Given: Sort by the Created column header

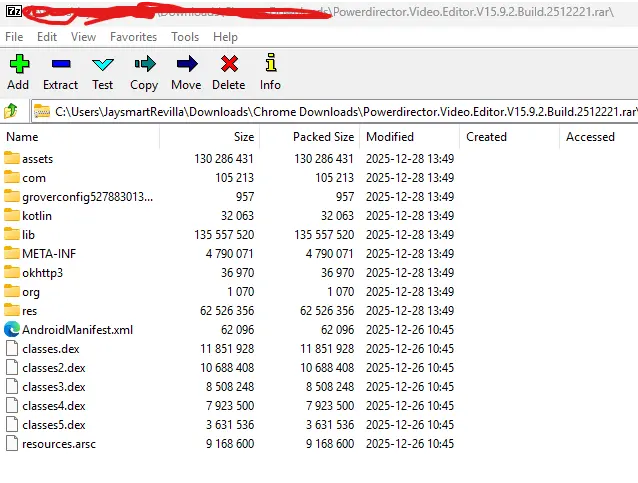Looking at the screenshot, I should point(509,137).
